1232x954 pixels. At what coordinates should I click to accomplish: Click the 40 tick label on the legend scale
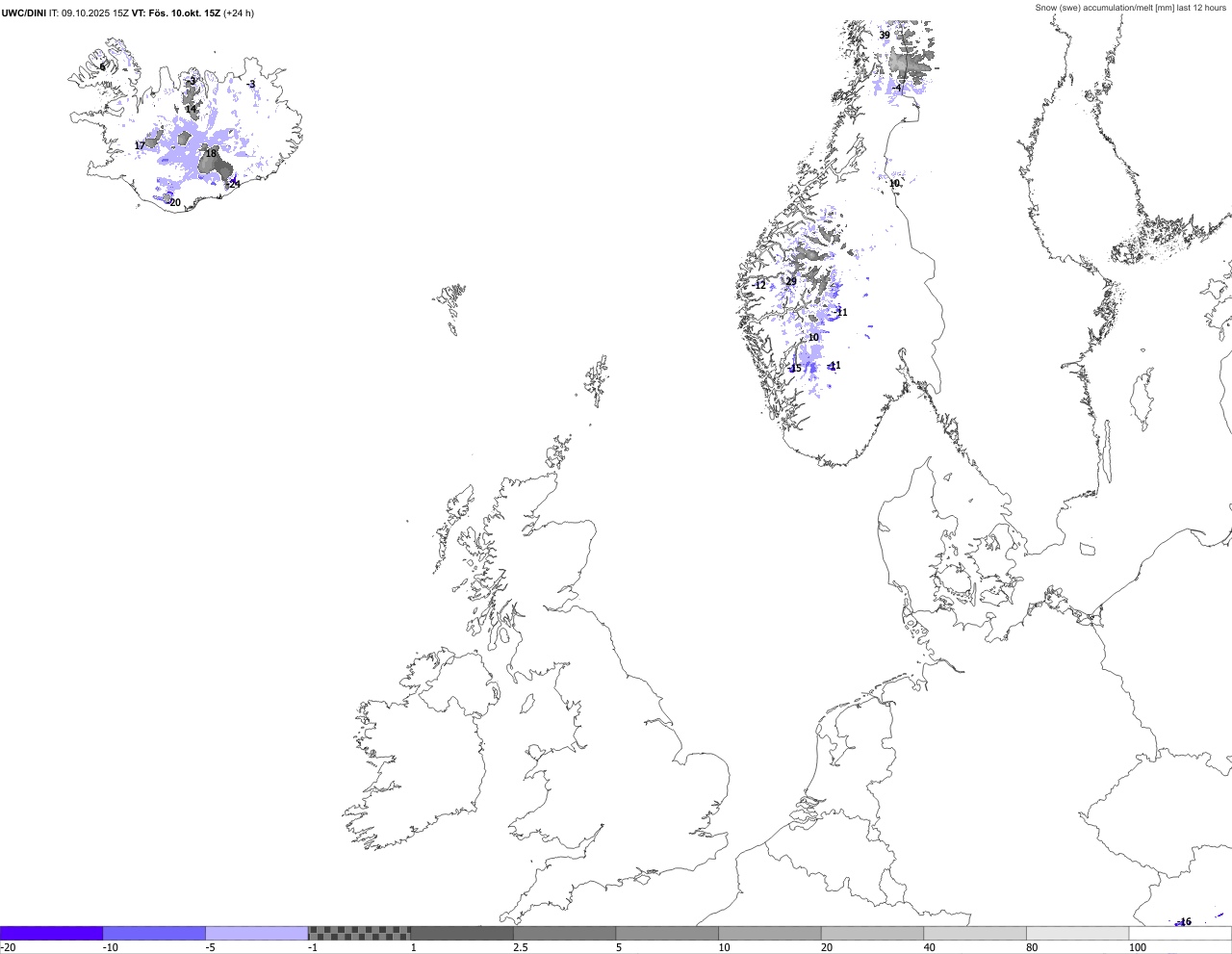tap(930, 947)
